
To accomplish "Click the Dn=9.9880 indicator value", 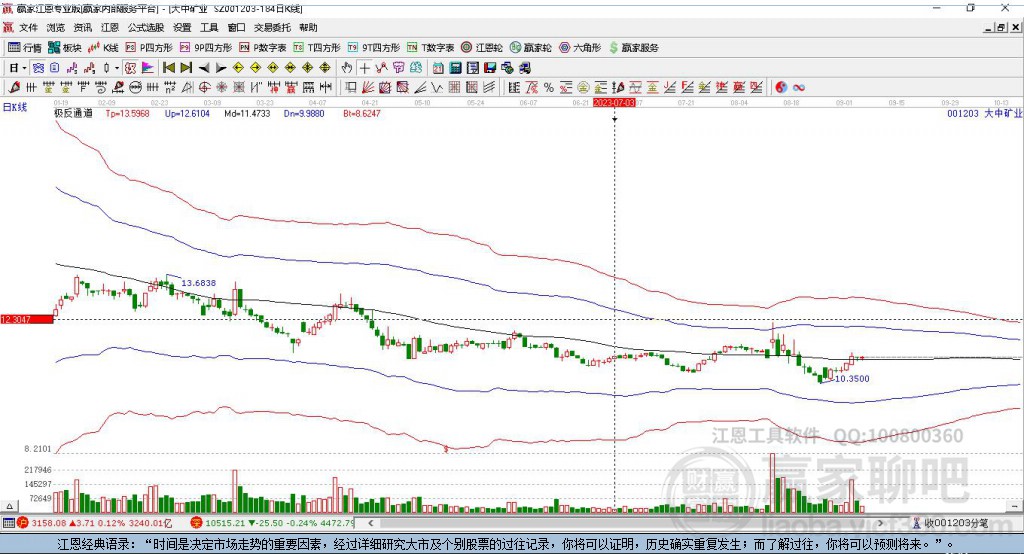I will point(304,113).
